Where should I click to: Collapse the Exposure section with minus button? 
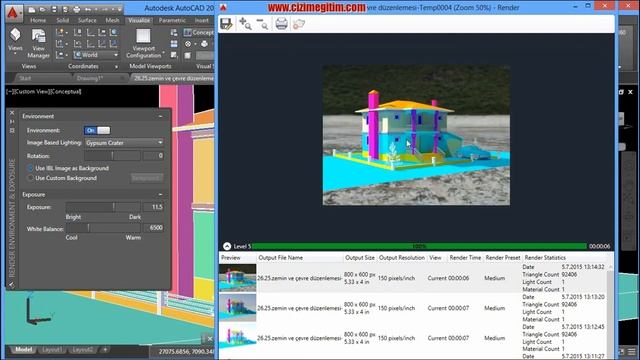160,195
